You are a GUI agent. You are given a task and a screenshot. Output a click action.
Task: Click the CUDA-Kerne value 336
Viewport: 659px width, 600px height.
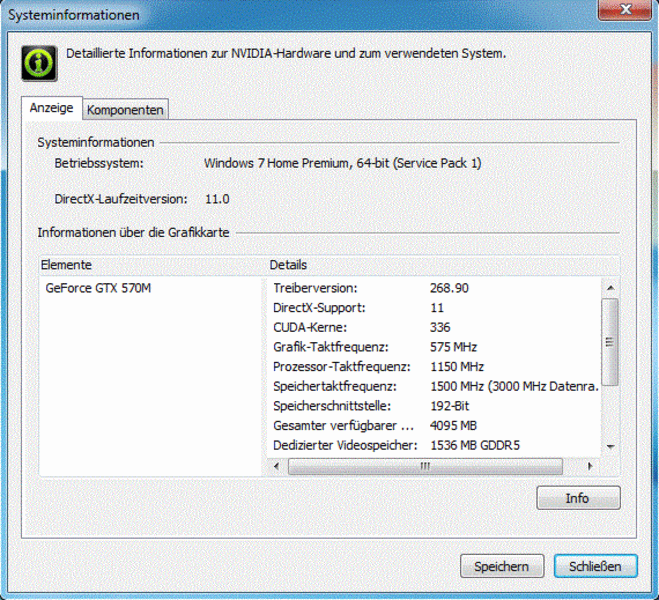click(x=440, y=327)
